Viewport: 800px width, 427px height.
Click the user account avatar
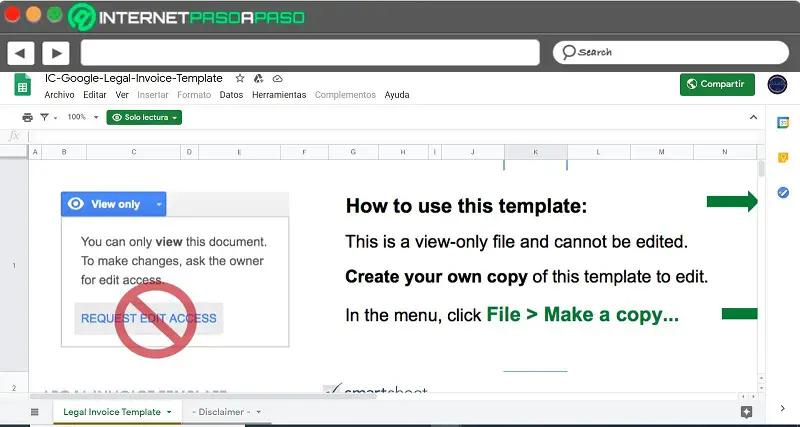(777, 84)
